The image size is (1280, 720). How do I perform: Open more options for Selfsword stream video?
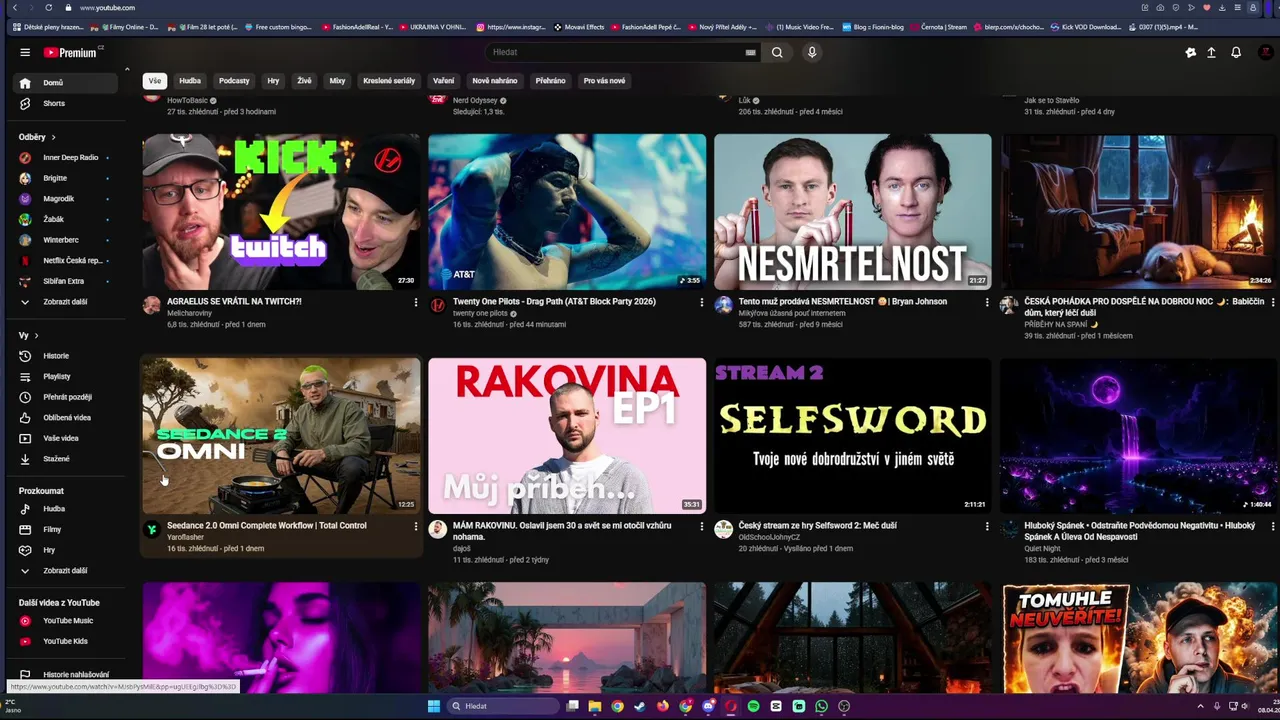pos(988,526)
